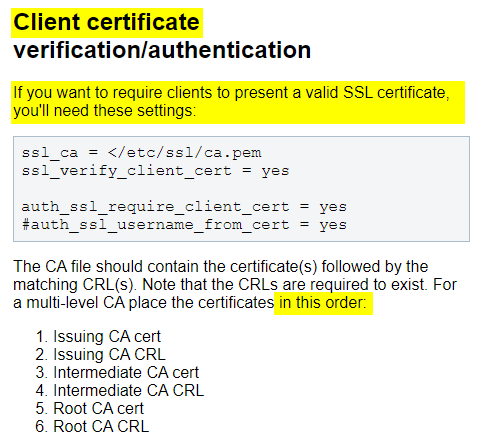This screenshot has width=482, height=447.
Task: Click the 'verification/authentication' heading line
Action: point(162,50)
